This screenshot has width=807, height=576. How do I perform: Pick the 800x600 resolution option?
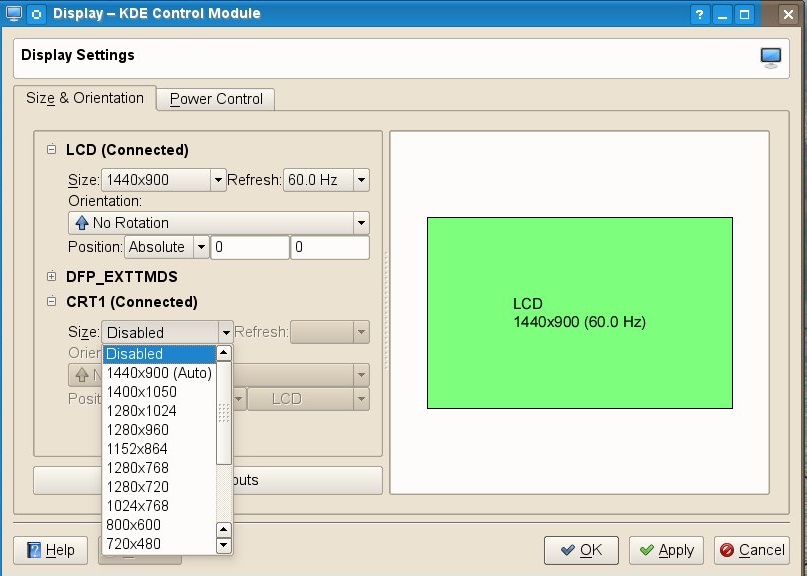[x=134, y=525]
